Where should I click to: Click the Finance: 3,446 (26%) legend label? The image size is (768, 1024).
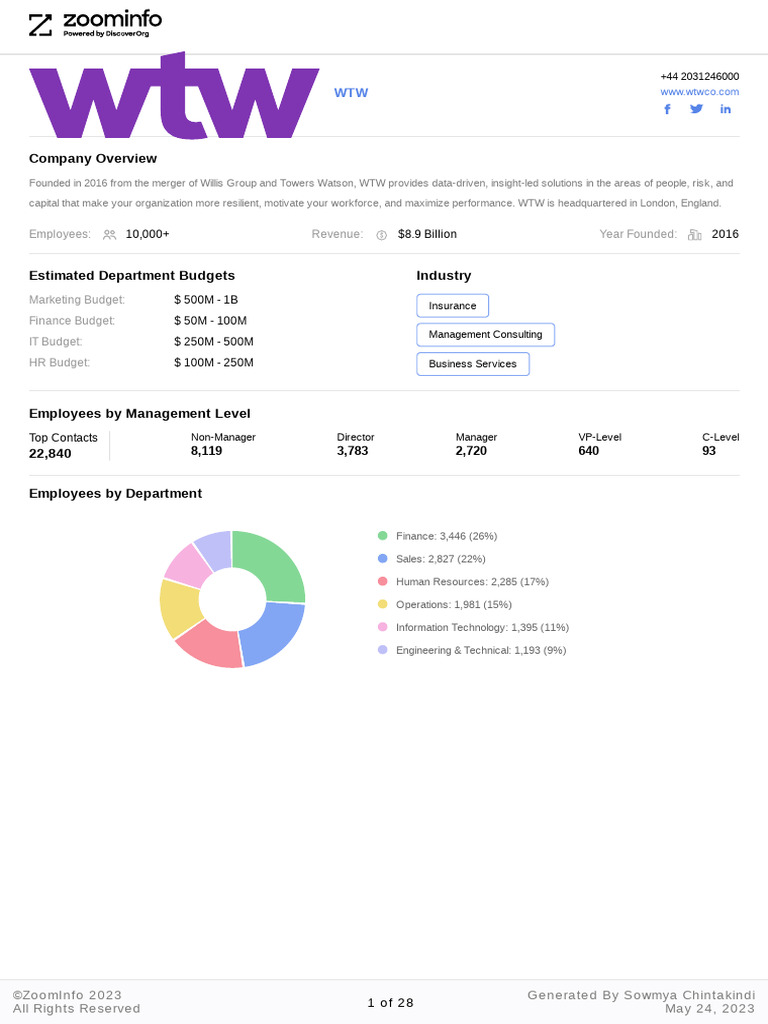(x=447, y=536)
